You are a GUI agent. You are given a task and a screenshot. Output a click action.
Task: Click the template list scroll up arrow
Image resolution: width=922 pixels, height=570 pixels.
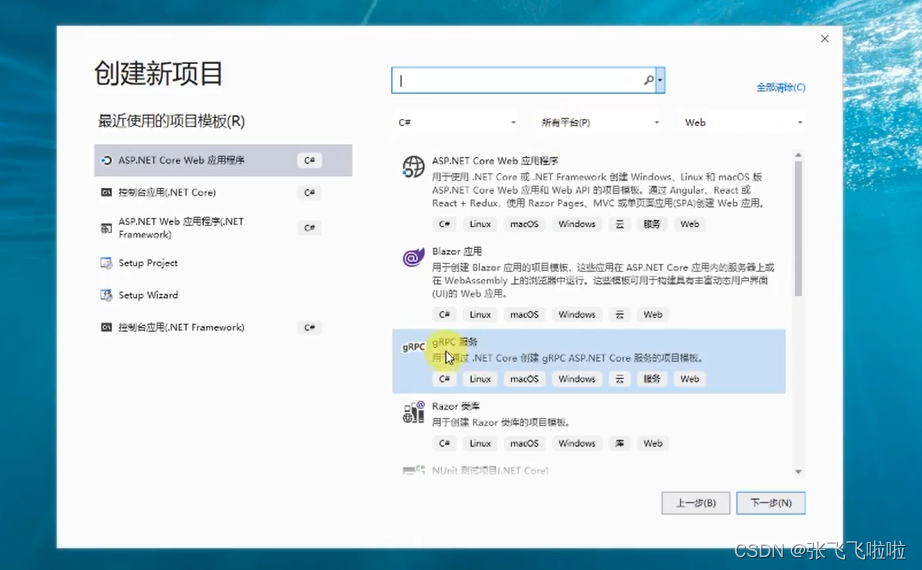point(798,155)
